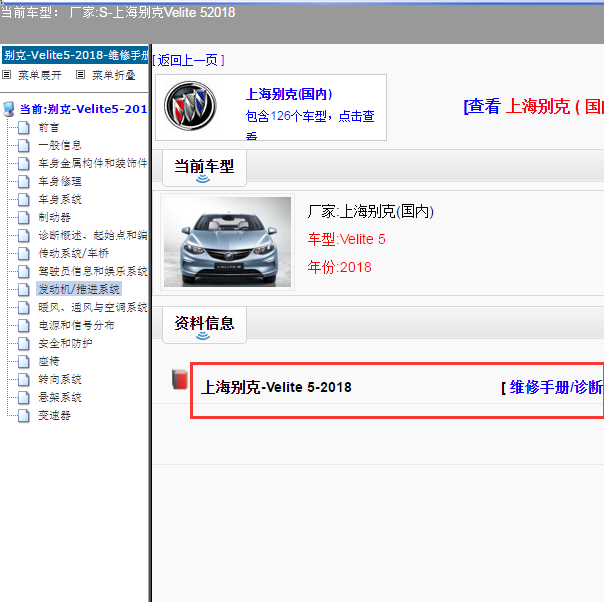The image size is (604, 602).
Task: Click the page icon next to 前言
Action: 23,127
